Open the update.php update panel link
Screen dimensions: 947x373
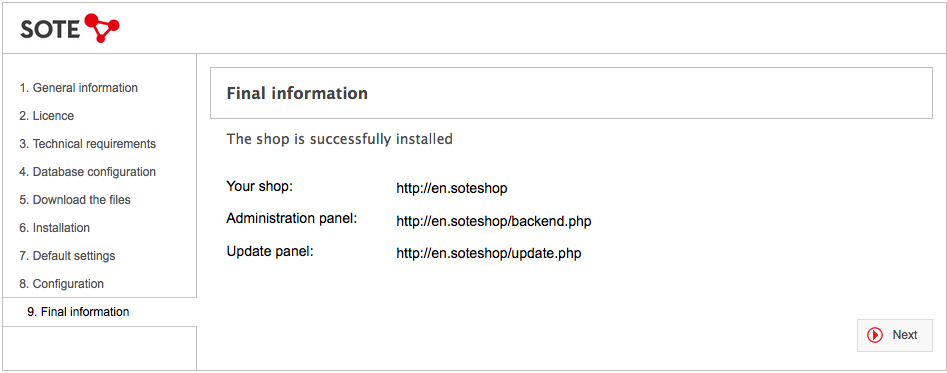[x=489, y=253]
